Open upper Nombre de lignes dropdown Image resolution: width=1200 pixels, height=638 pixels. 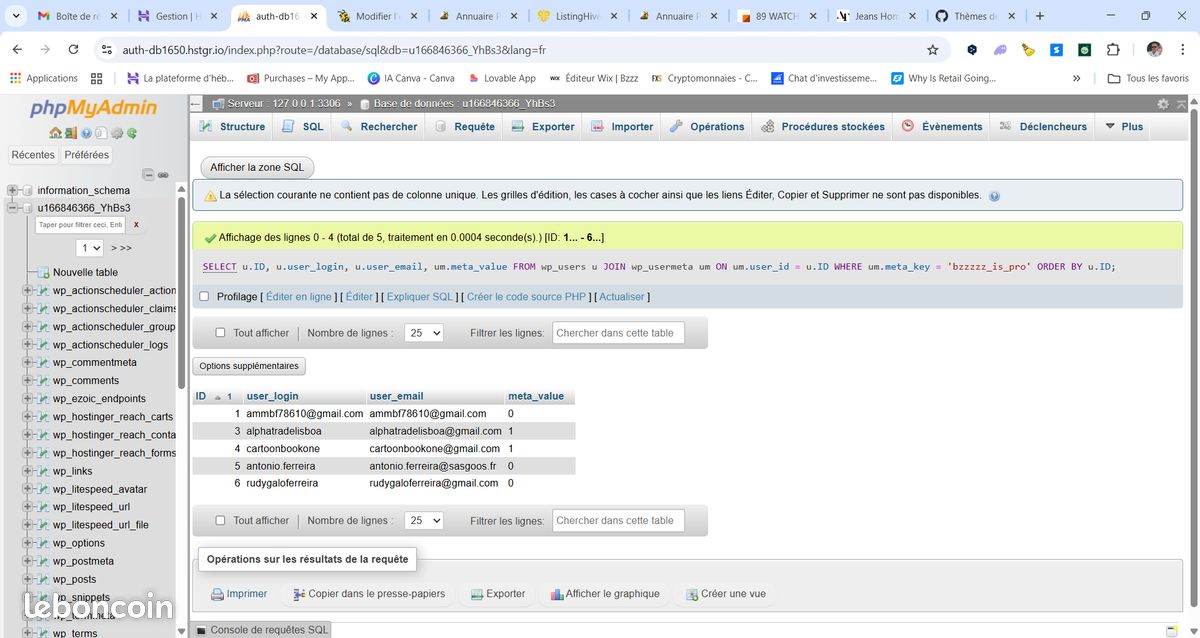(x=424, y=333)
